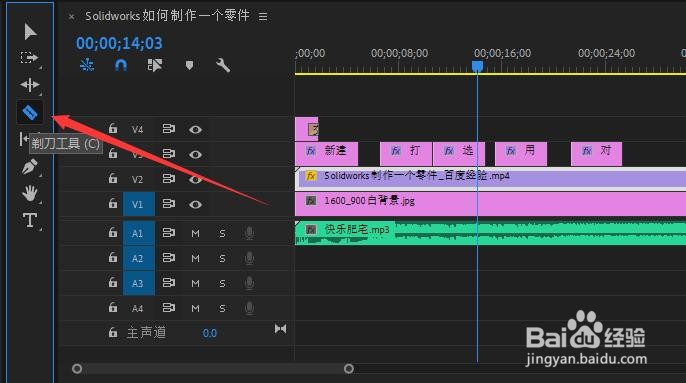Image resolution: width=686 pixels, height=383 pixels.
Task: Open Timeline display settings wrench
Action: (x=223, y=66)
